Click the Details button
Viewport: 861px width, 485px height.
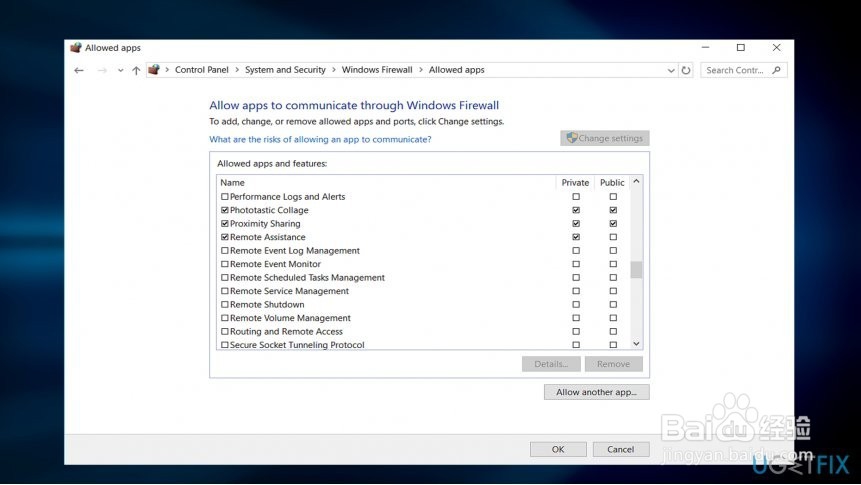[x=551, y=364]
